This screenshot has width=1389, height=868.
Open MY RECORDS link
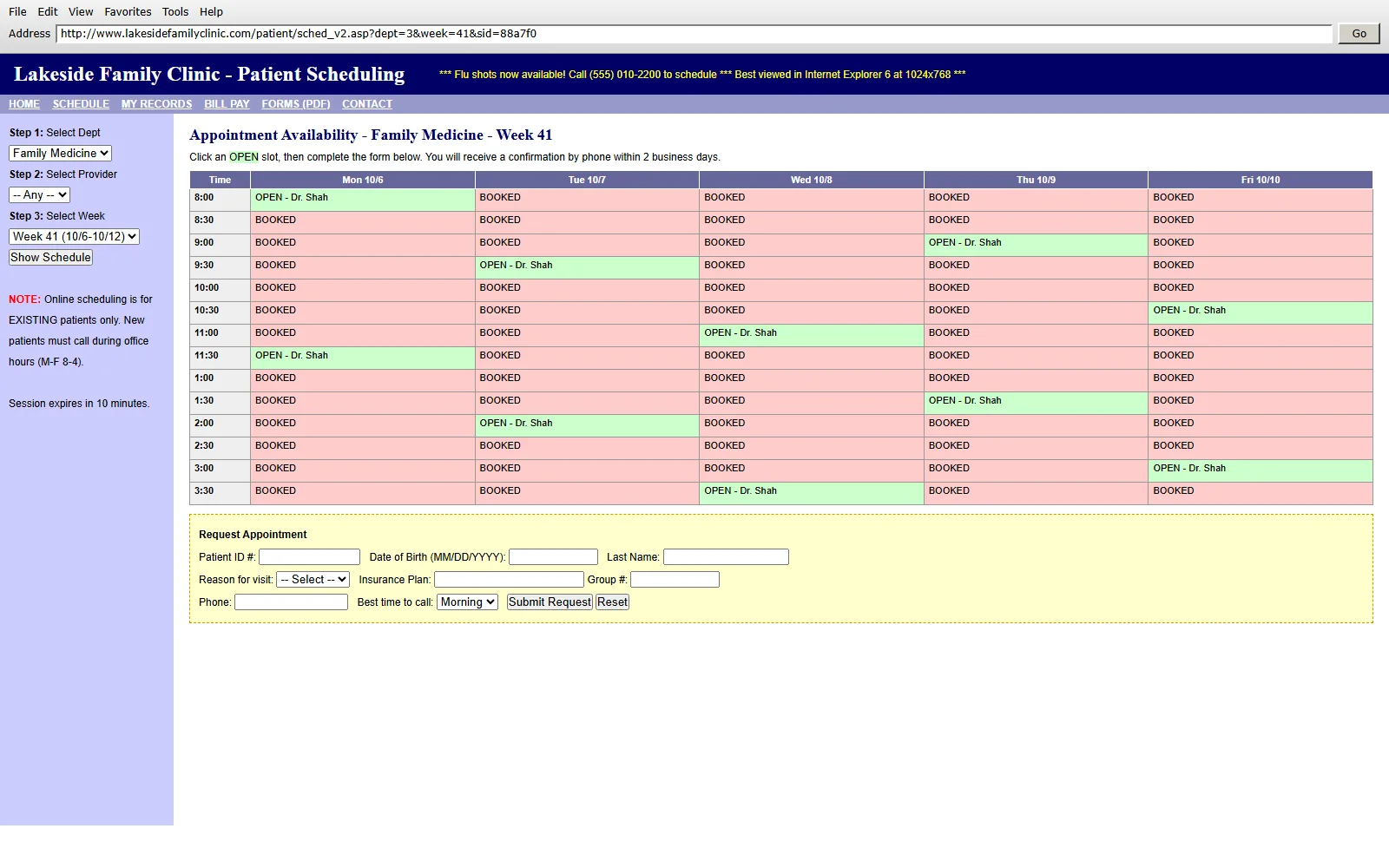(156, 104)
